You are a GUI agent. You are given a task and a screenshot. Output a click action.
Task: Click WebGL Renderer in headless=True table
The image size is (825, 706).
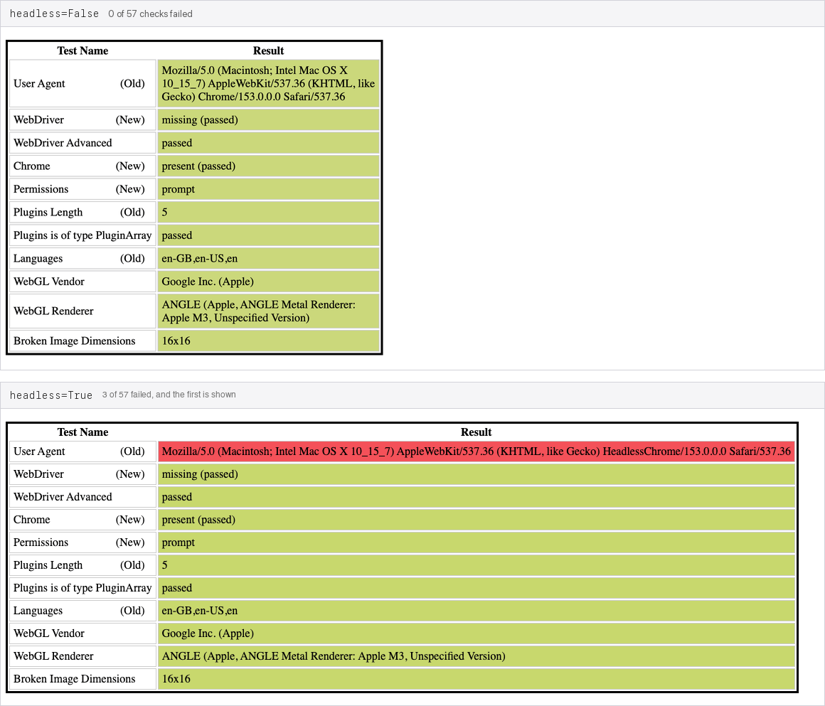coord(83,657)
